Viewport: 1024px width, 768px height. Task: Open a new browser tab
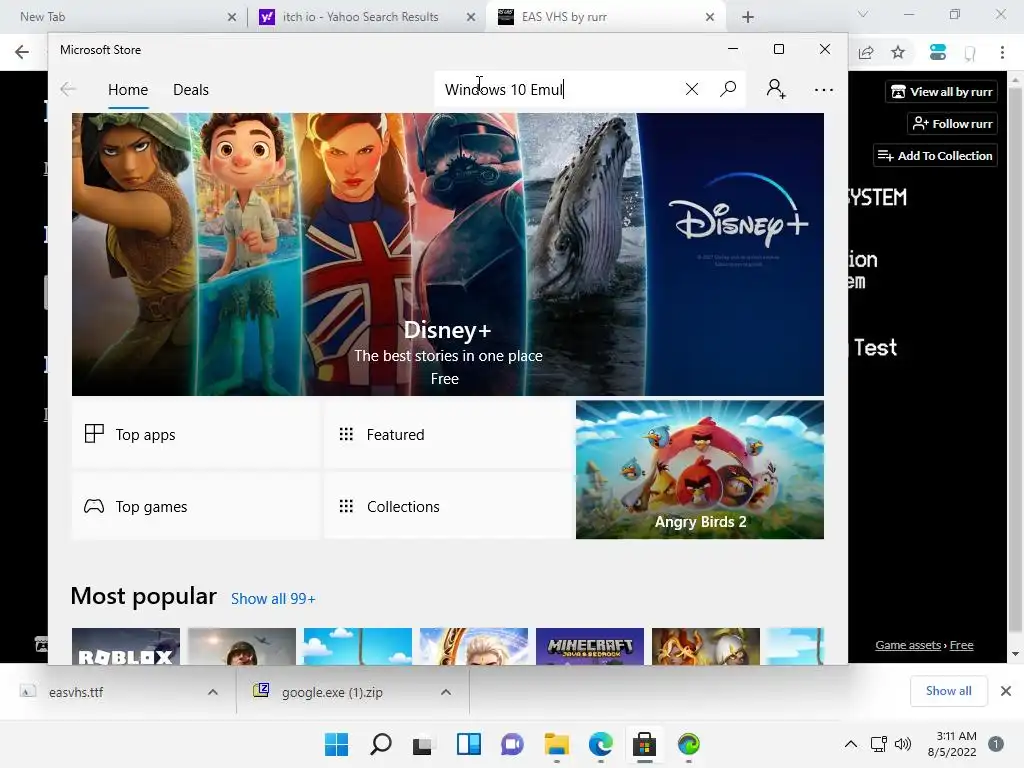748,17
